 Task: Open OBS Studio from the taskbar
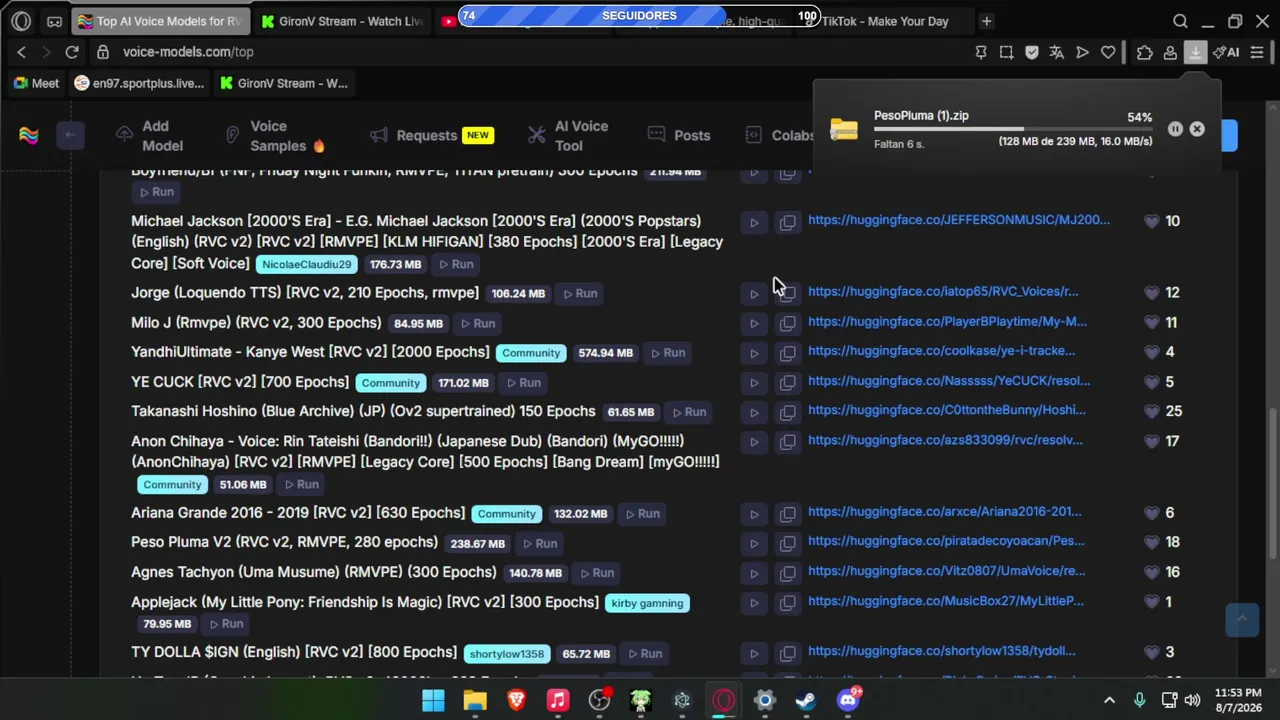click(599, 700)
